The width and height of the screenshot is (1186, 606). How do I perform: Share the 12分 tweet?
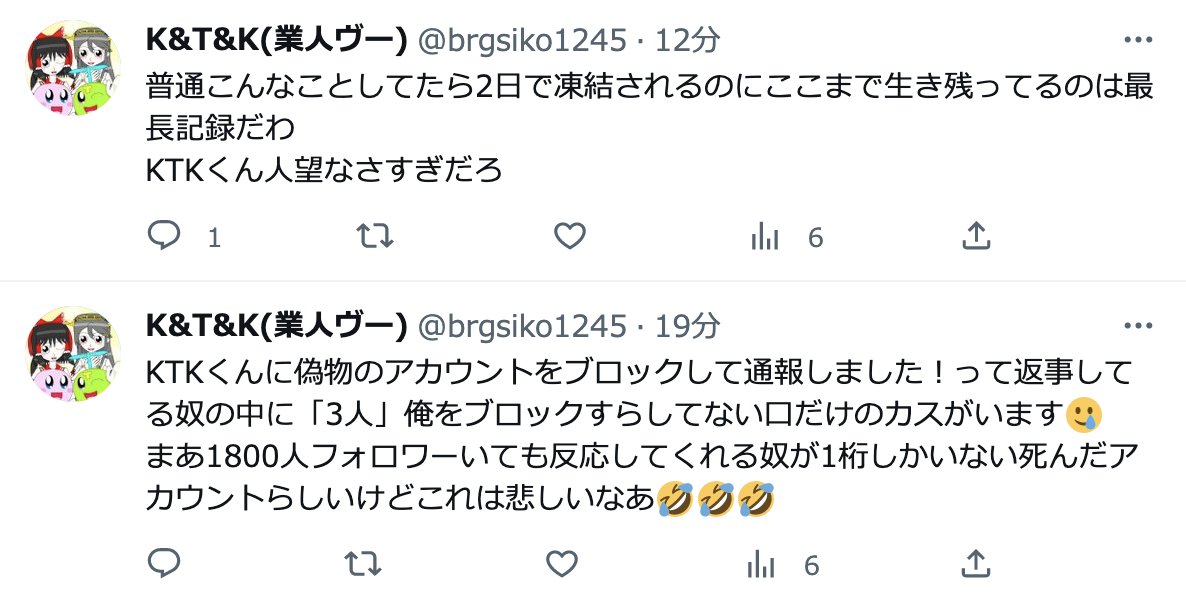pyautogui.click(x=976, y=236)
